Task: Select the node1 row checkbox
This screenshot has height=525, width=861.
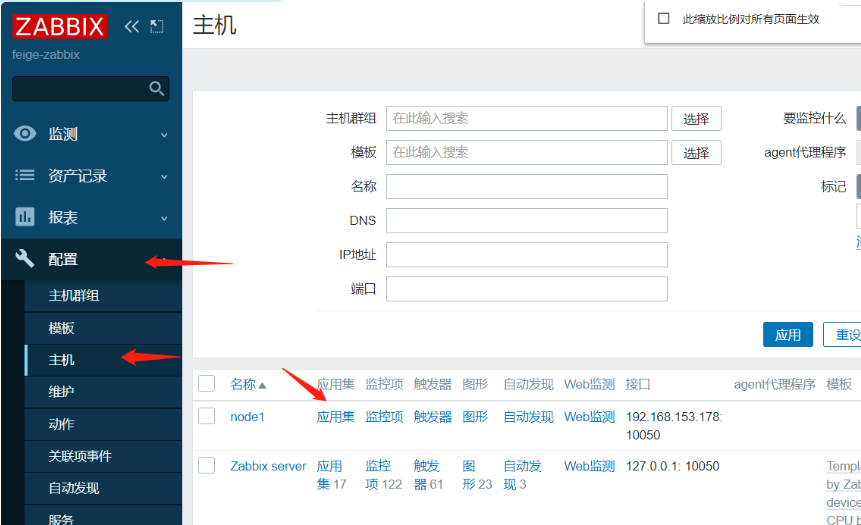Action: [207, 416]
